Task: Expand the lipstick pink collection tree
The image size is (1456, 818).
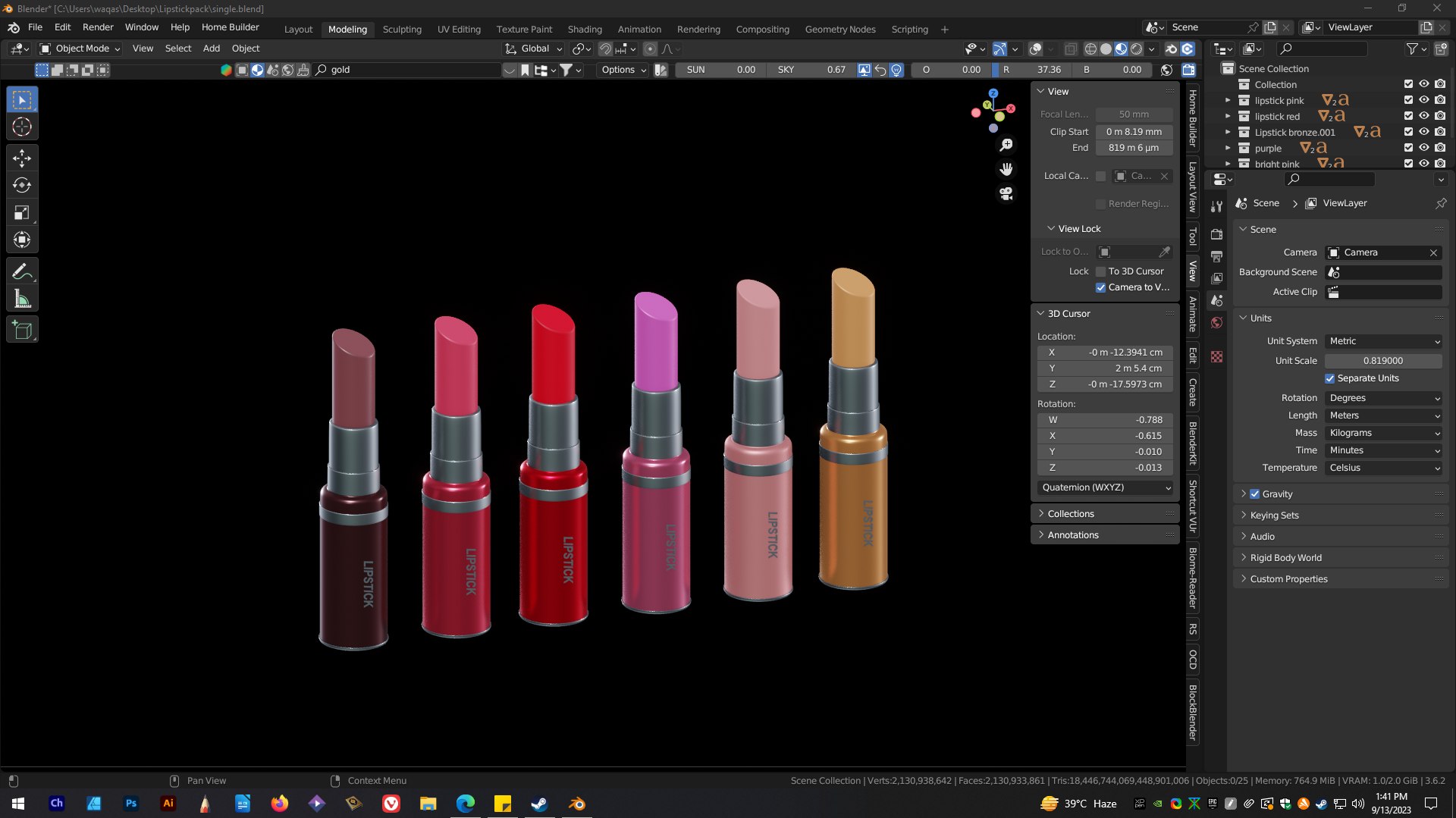Action: pyautogui.click(x=1228, y=100)
